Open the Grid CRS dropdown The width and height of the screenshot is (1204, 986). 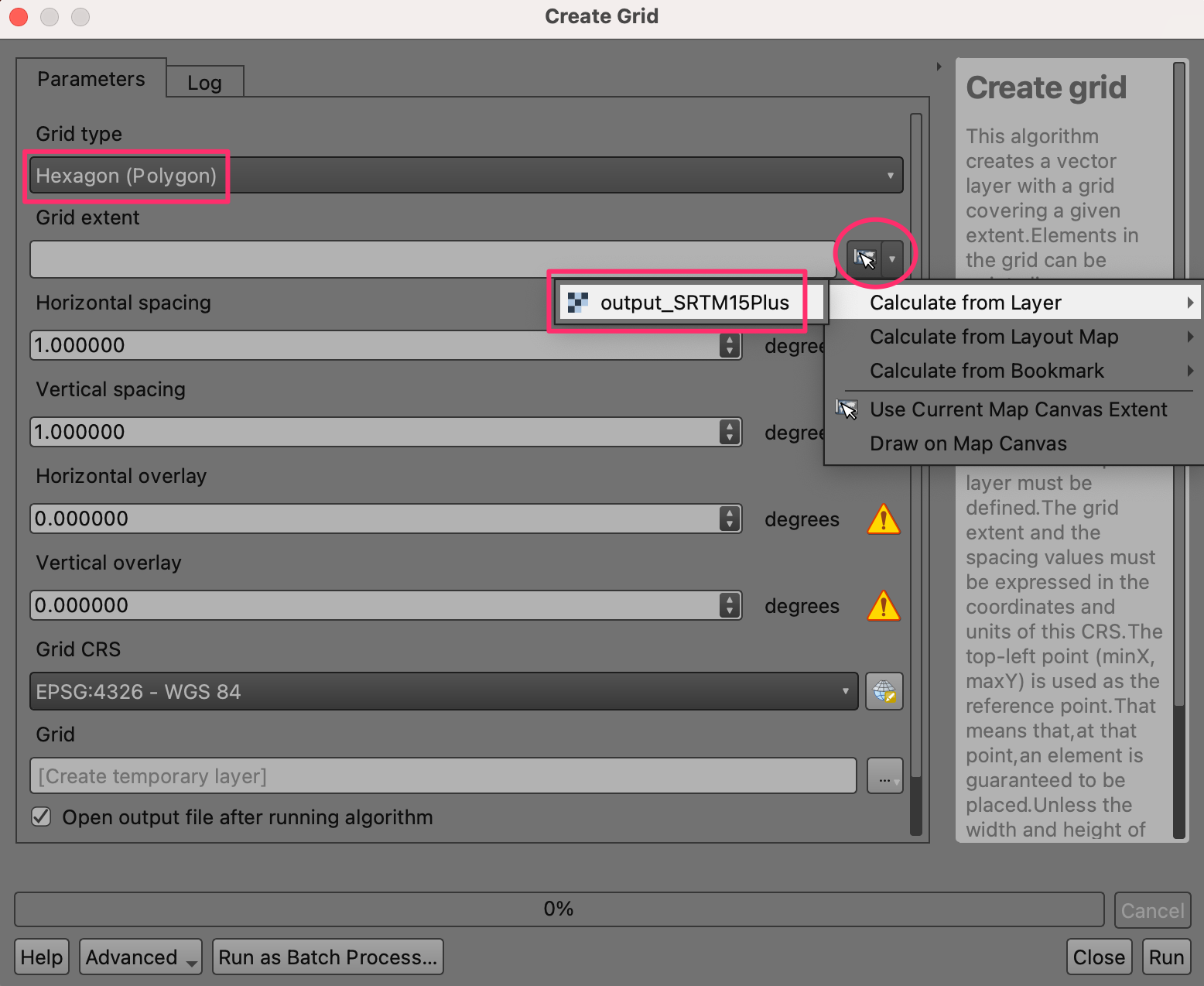coord(443,691)
